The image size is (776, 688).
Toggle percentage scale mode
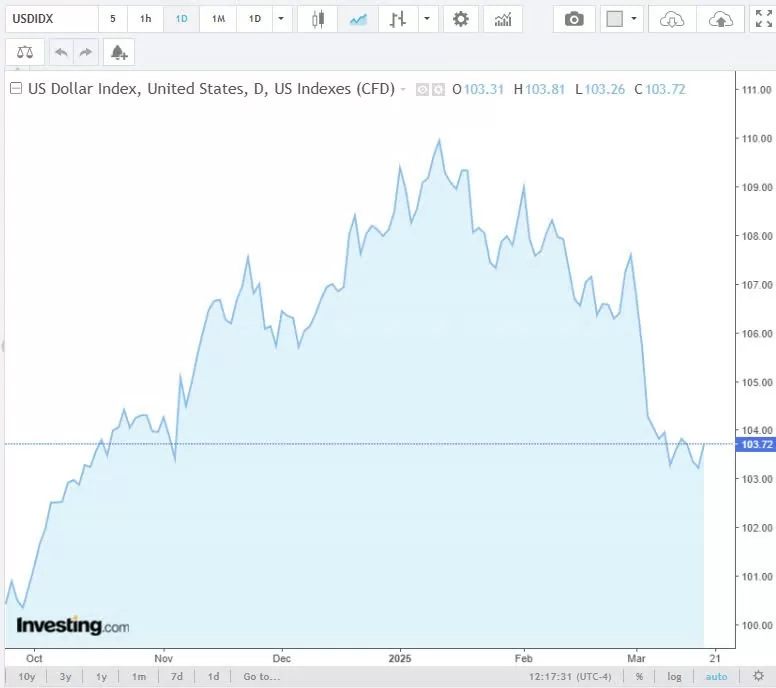(x=639, y=677)
